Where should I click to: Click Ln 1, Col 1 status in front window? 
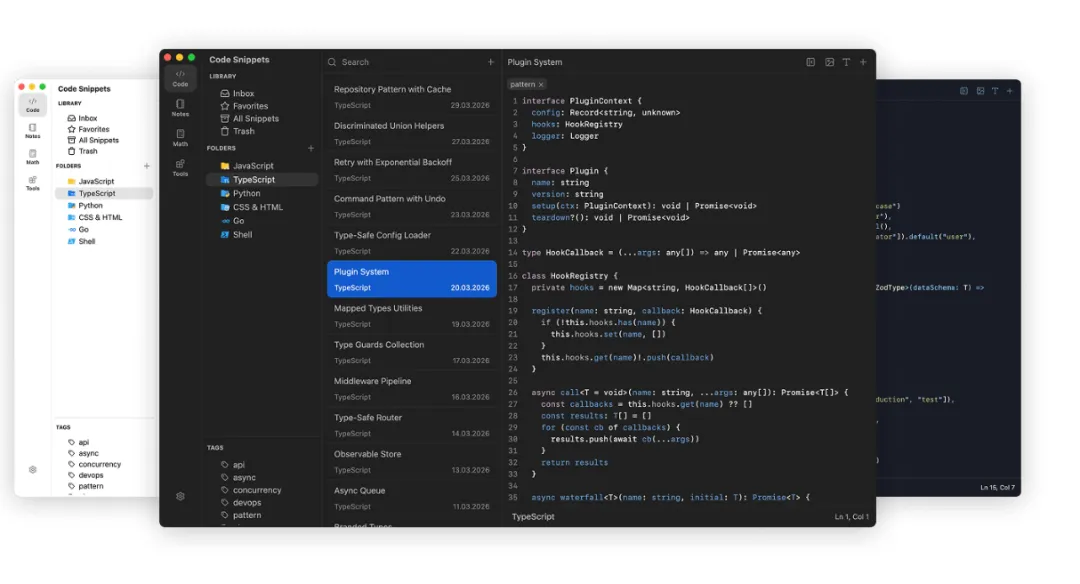pyautogui.click(x=851, y=517)
